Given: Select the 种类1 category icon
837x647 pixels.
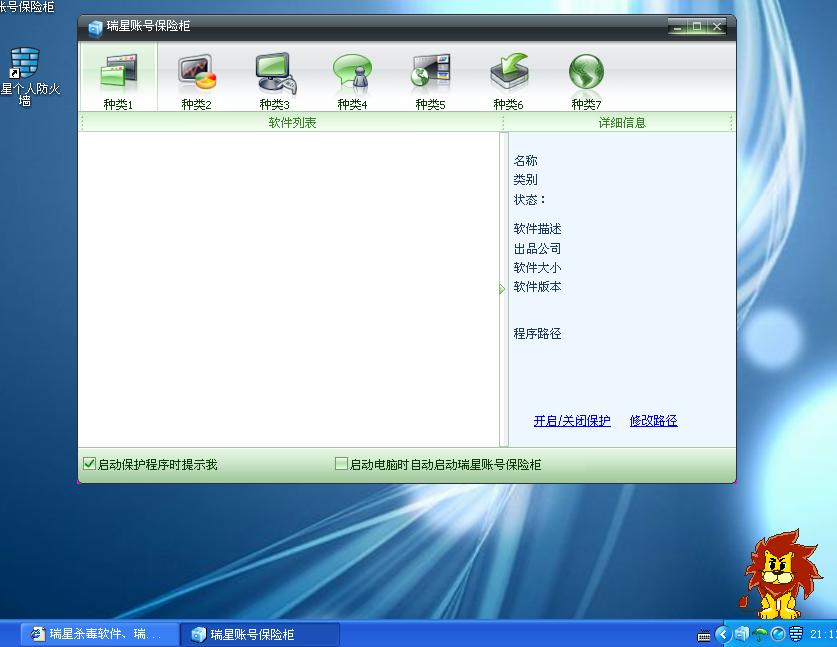Looking at the screenshot, I should (117, 75).
